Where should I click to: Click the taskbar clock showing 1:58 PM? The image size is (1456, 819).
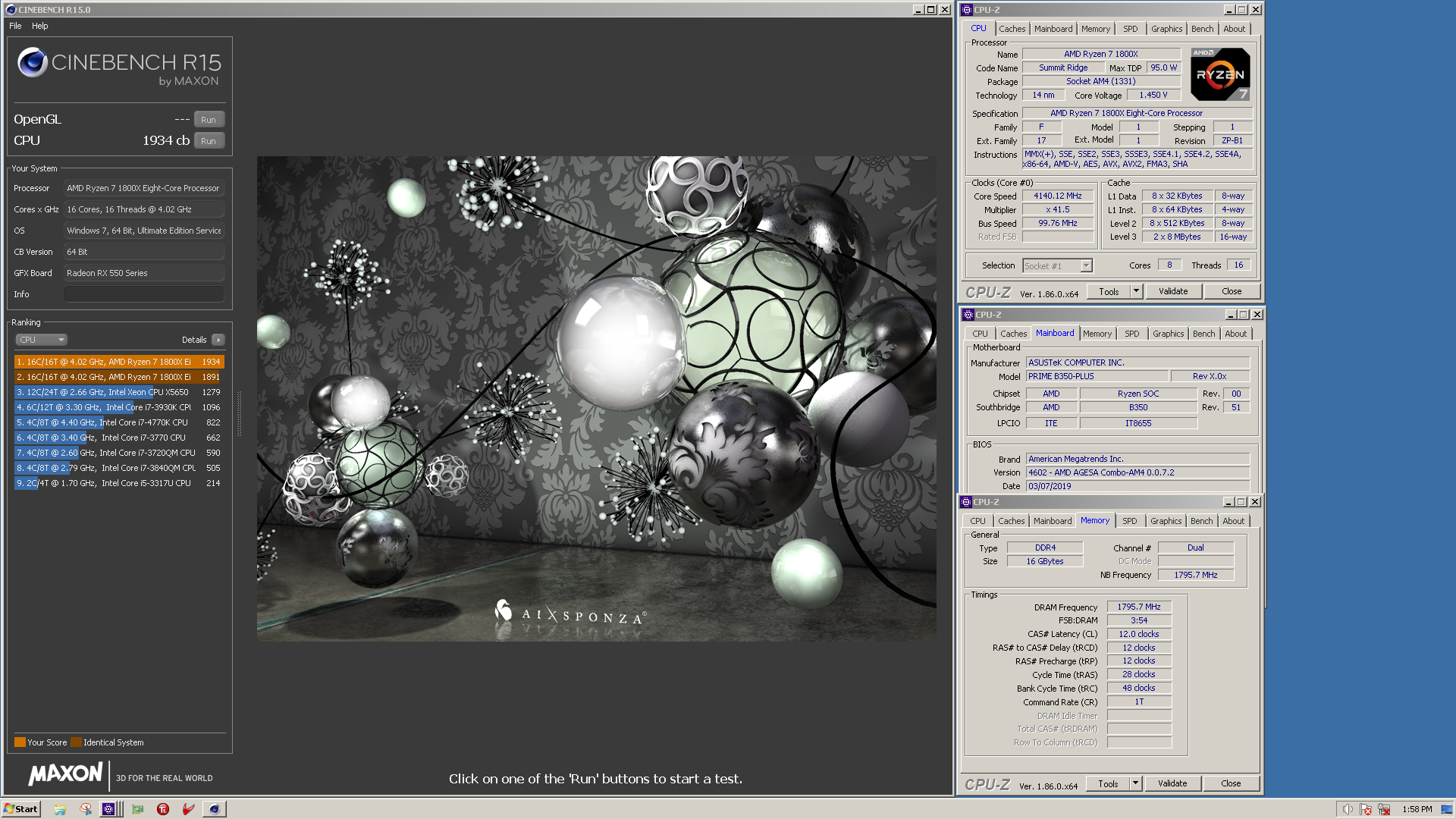click(1417, 809)
